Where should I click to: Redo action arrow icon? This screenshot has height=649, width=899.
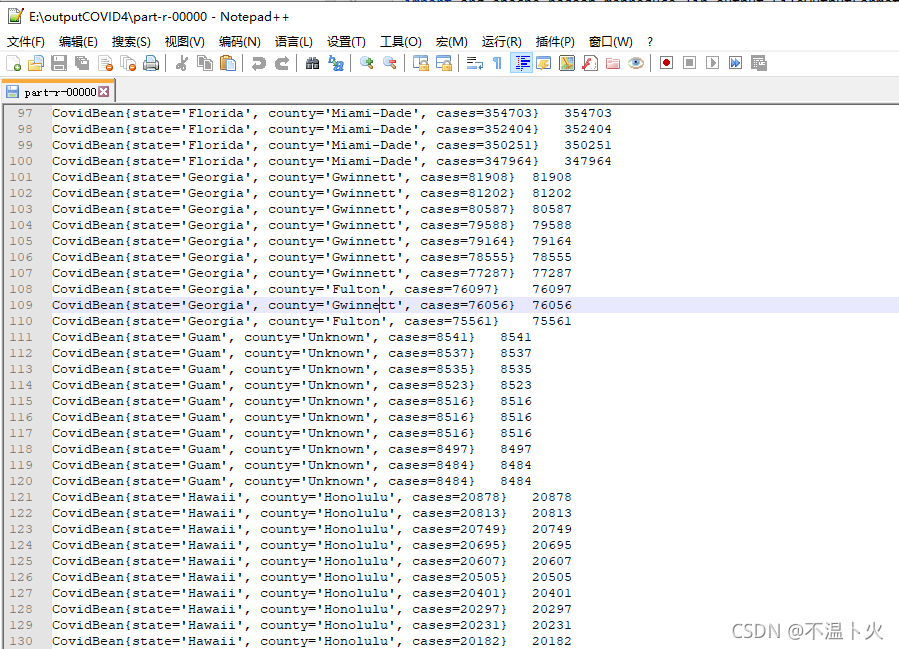(x=282, y=63)
